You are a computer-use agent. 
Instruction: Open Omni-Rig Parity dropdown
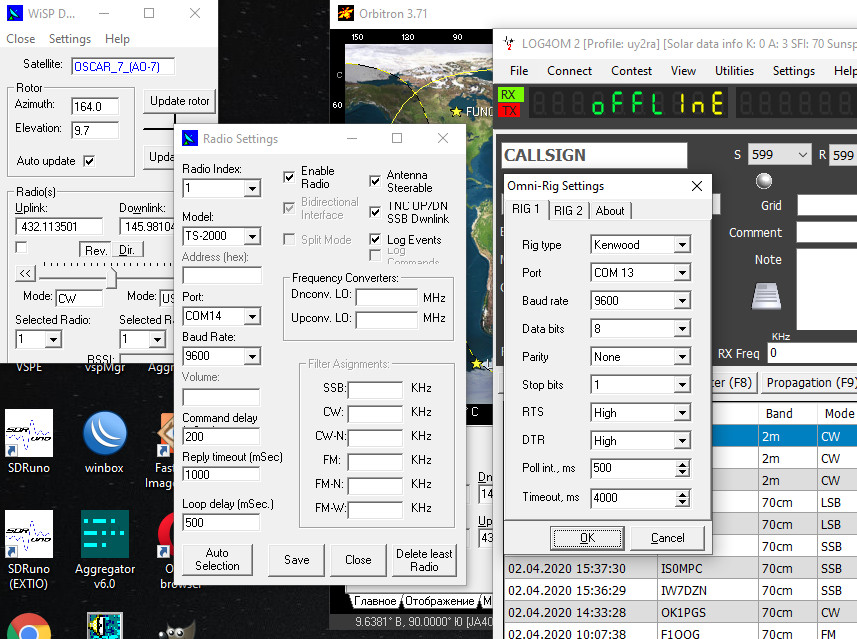[x=682, y=357]
